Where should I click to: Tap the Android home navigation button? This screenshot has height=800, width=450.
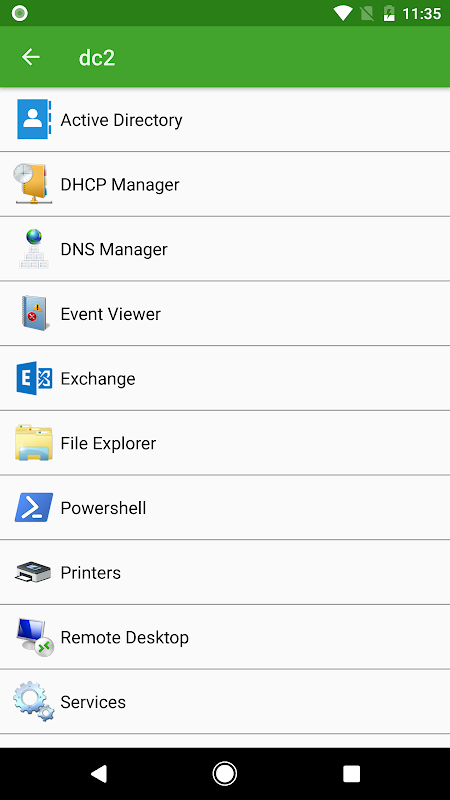224,773
